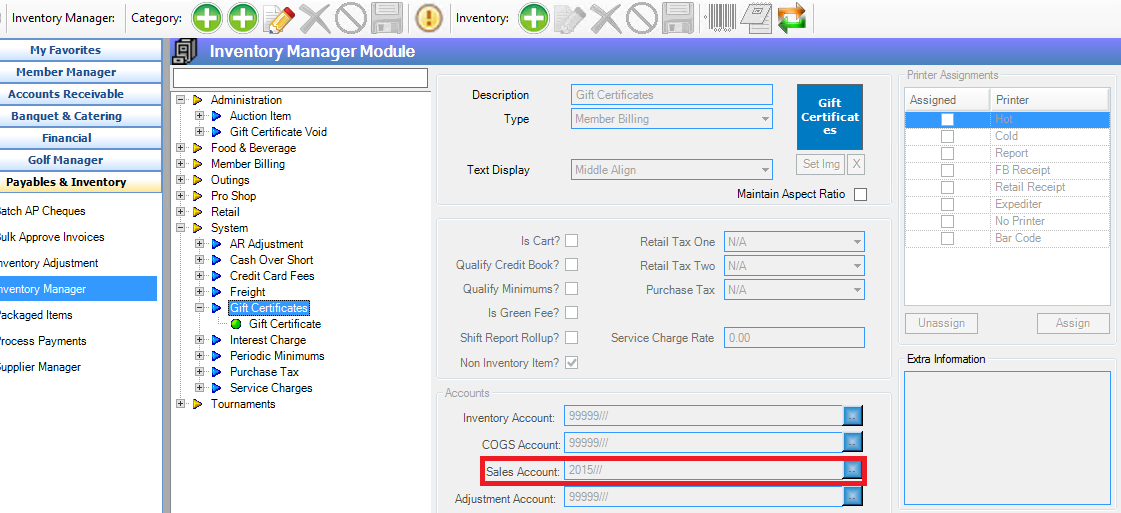This screenshot has width=1121, height=513.
Task: Check the Is Cart? checkbox
Action: (571, 240)
